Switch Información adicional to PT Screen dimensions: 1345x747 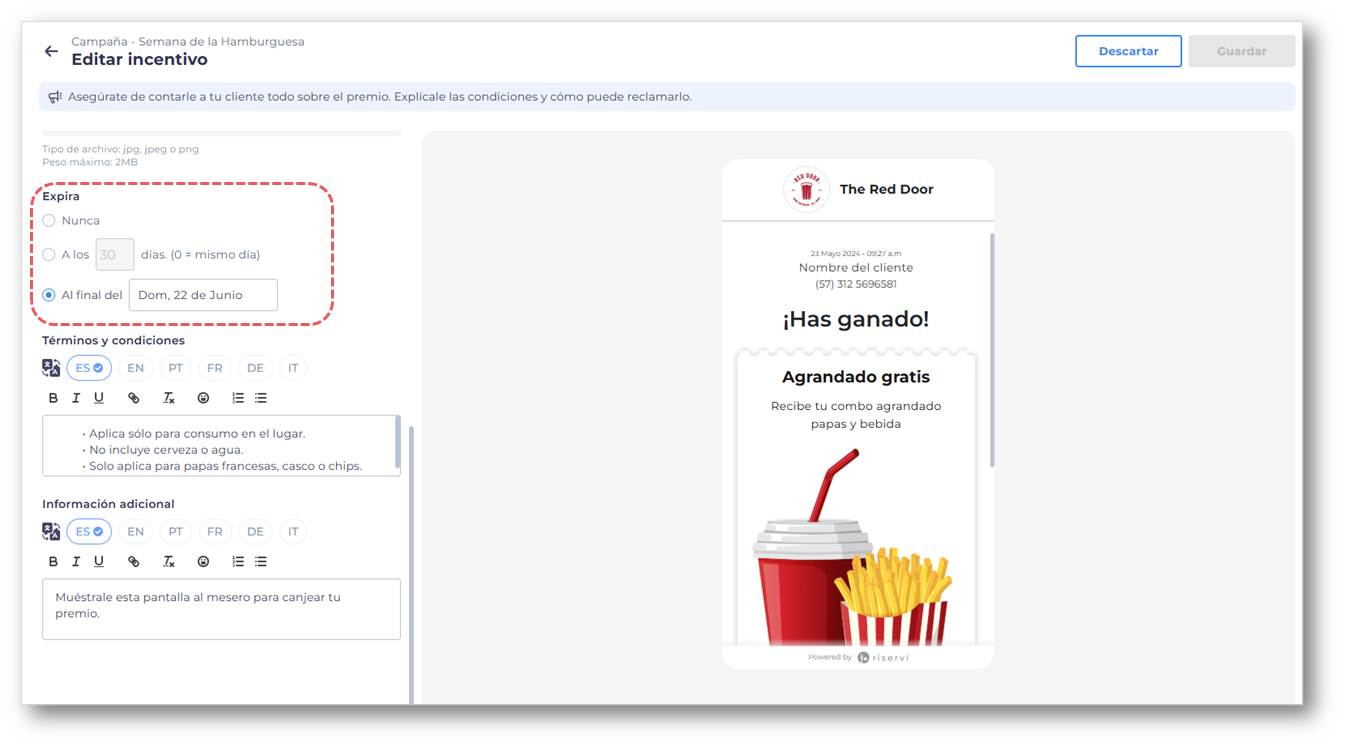tap(176, 532)
